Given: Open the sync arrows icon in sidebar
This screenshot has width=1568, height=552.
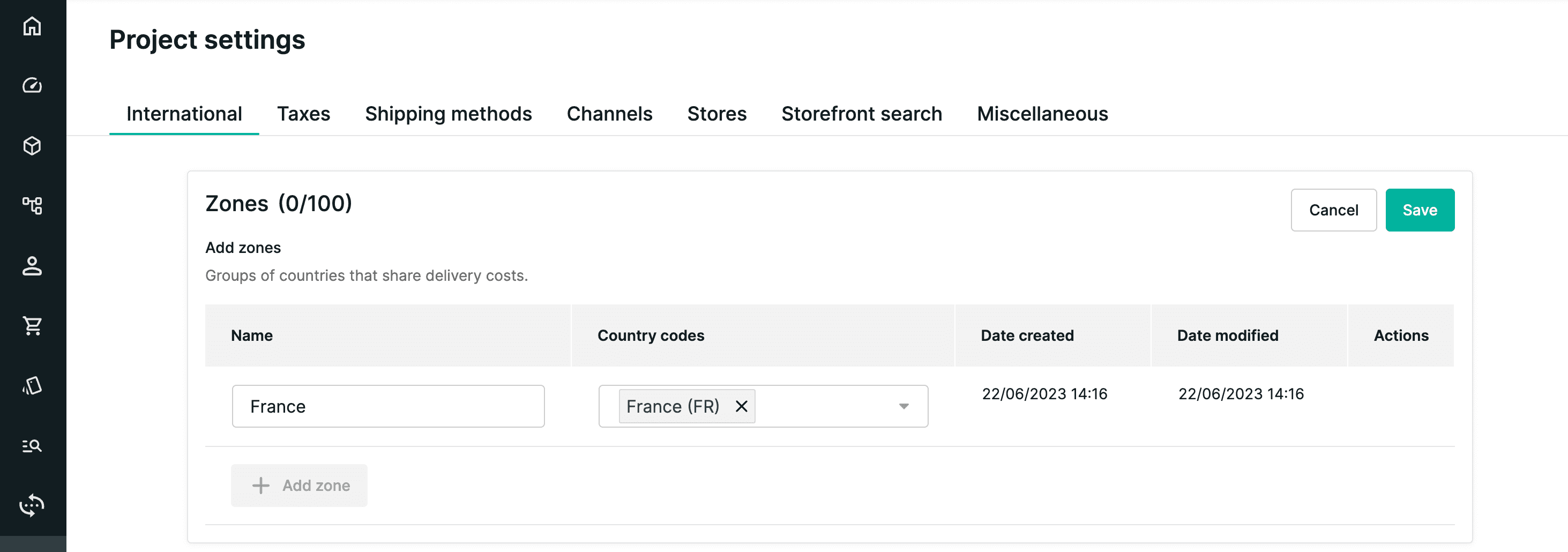Looking at the screenshot, I should pyautogui.click(x=32, y=505).
